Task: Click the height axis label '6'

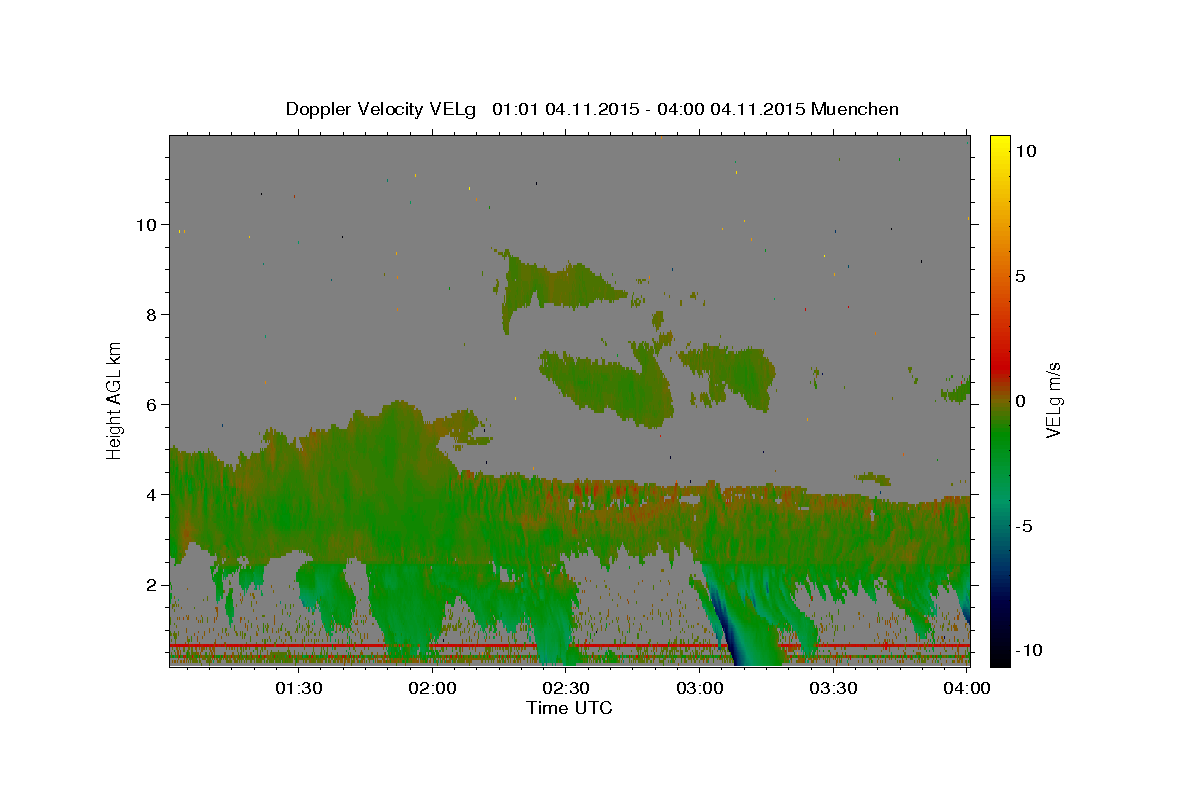Action: (x=152, y=404)
